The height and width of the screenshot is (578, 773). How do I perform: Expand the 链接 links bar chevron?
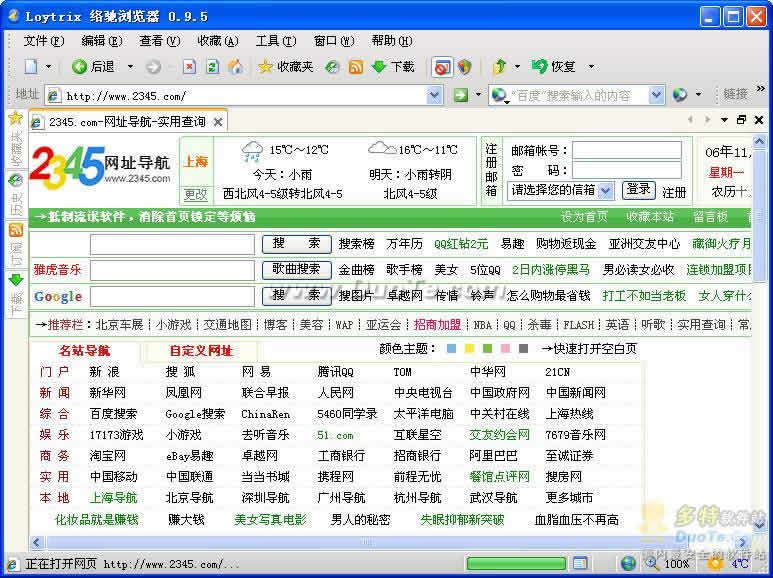coord(761,89)
